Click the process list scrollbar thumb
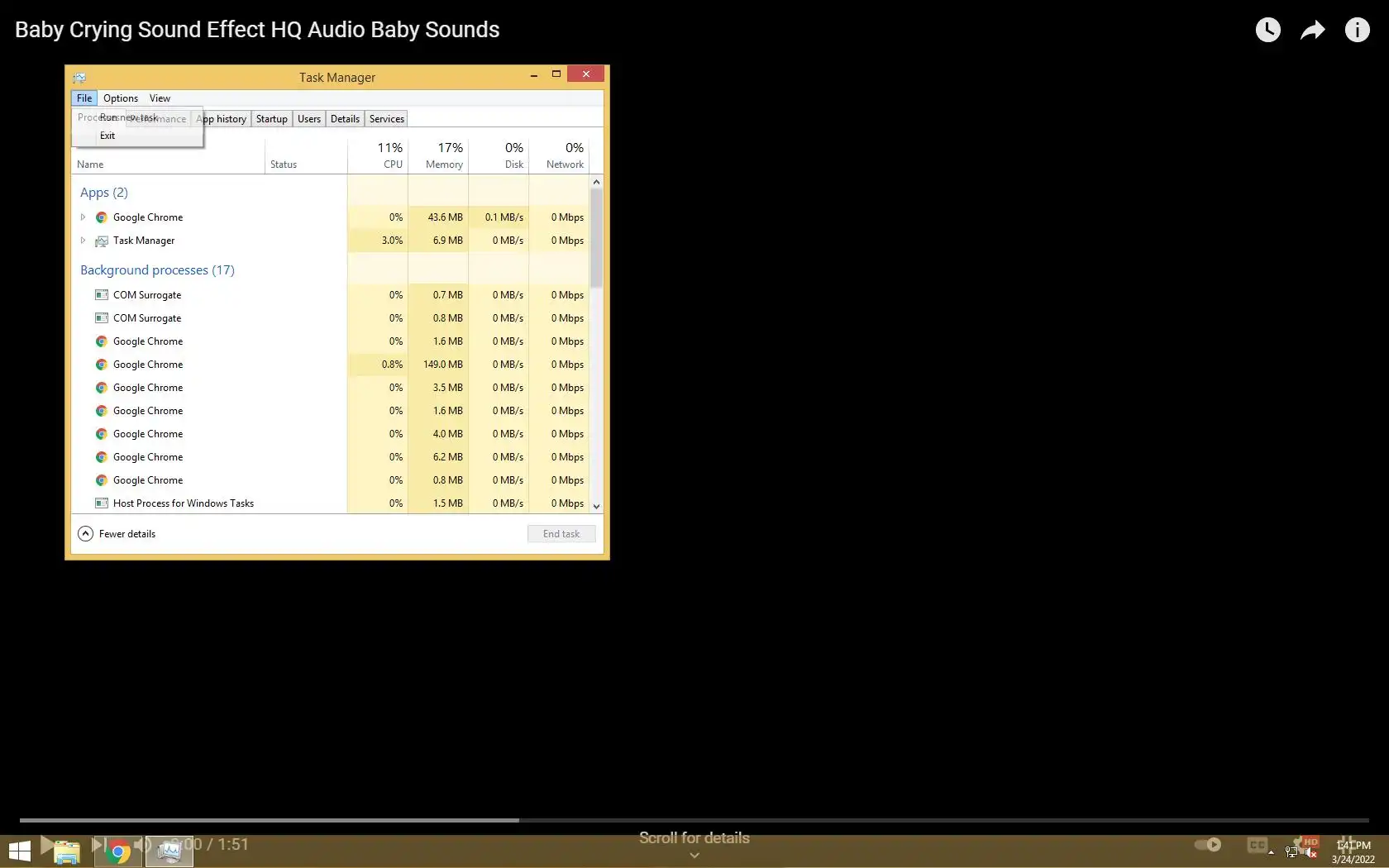 (596, 238)
